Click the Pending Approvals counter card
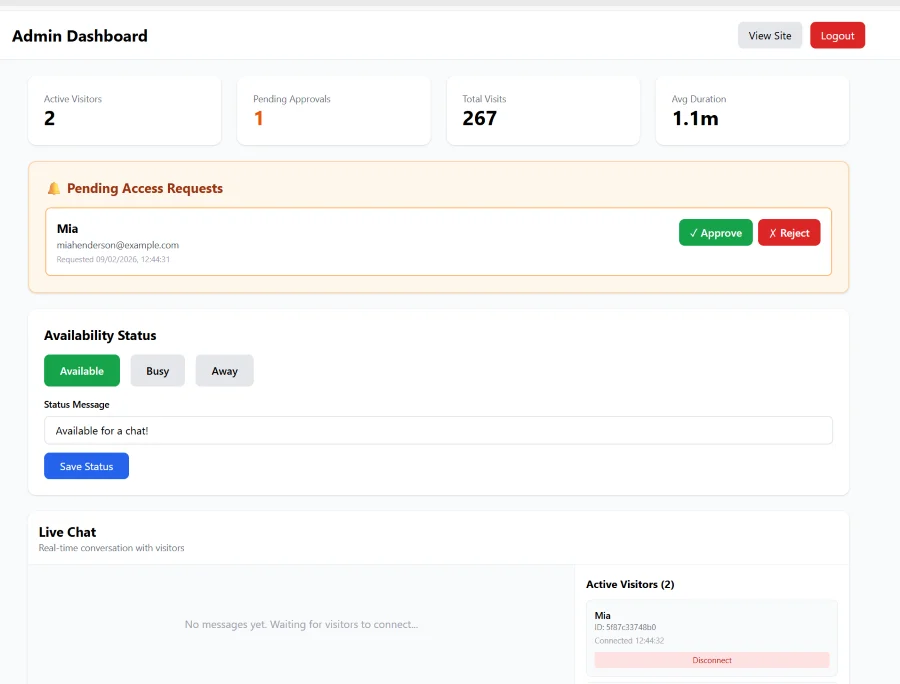The width and height of the screenshot is (900, 684). point(334,111)
